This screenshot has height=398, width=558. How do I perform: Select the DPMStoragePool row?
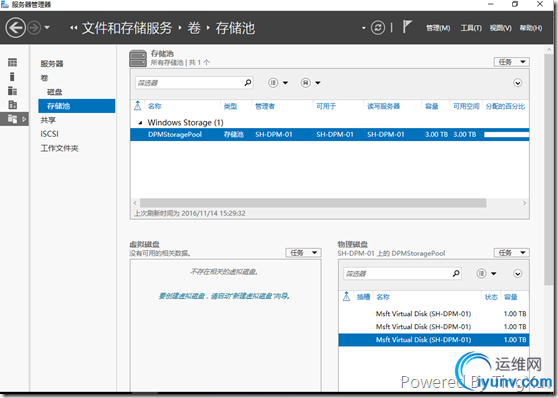330,135
